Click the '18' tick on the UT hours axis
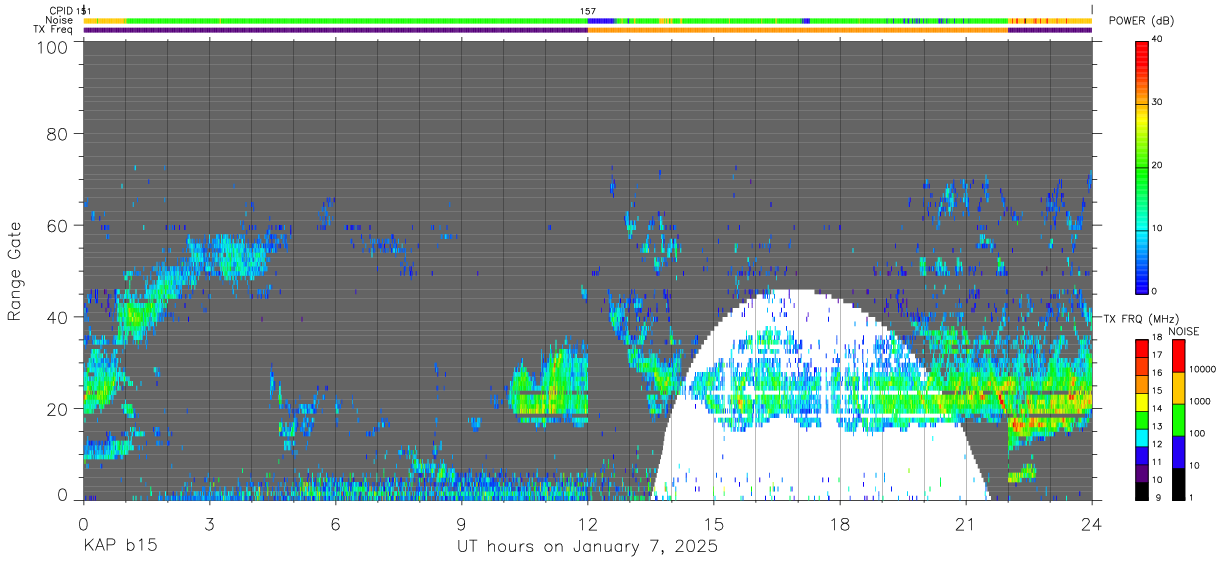The width and height of the screenshot is (1228, 567). [x=840, y=523]
